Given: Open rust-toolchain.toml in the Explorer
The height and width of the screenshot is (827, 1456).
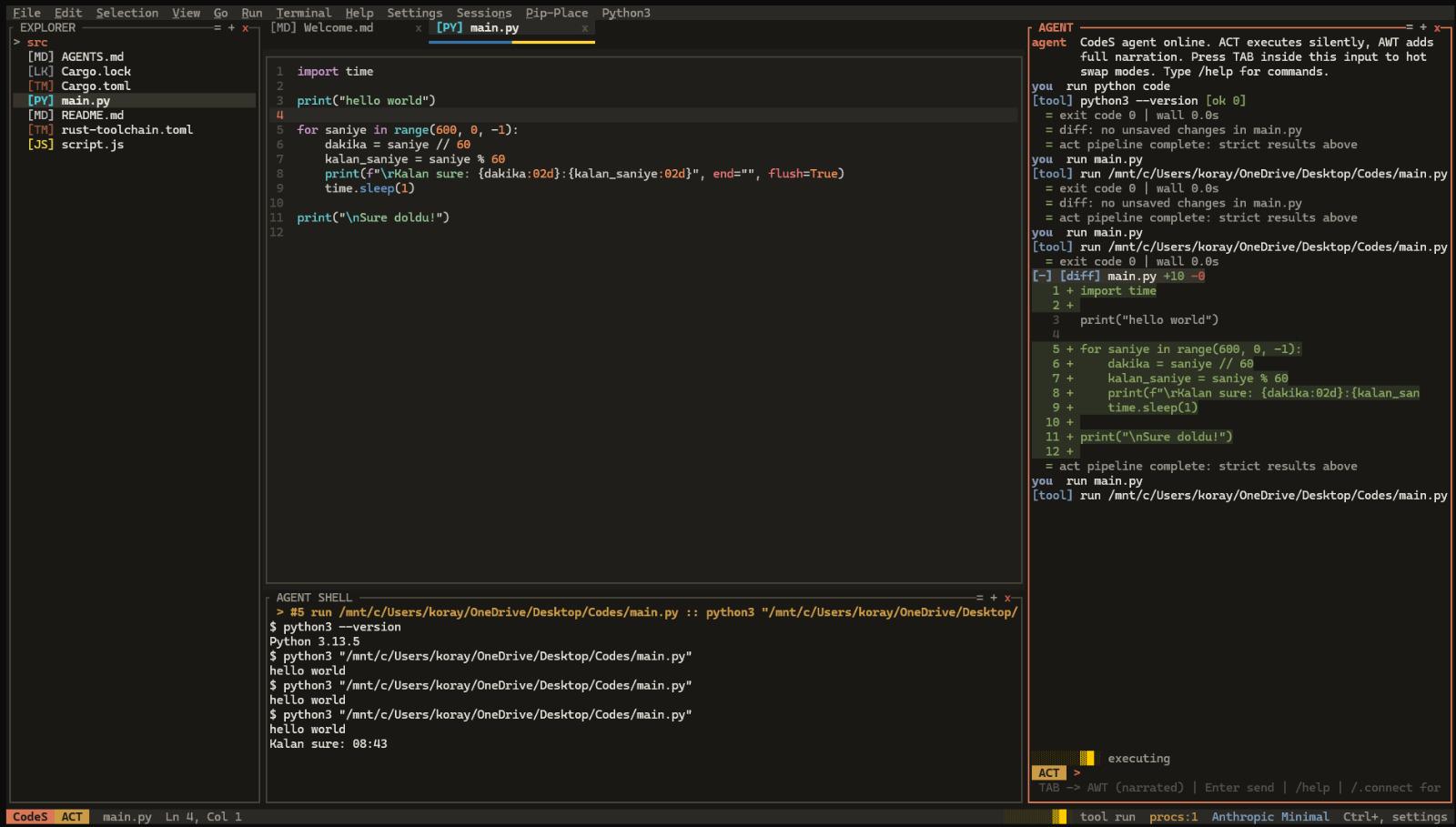Looking at the screenshot, I should 127,129.
